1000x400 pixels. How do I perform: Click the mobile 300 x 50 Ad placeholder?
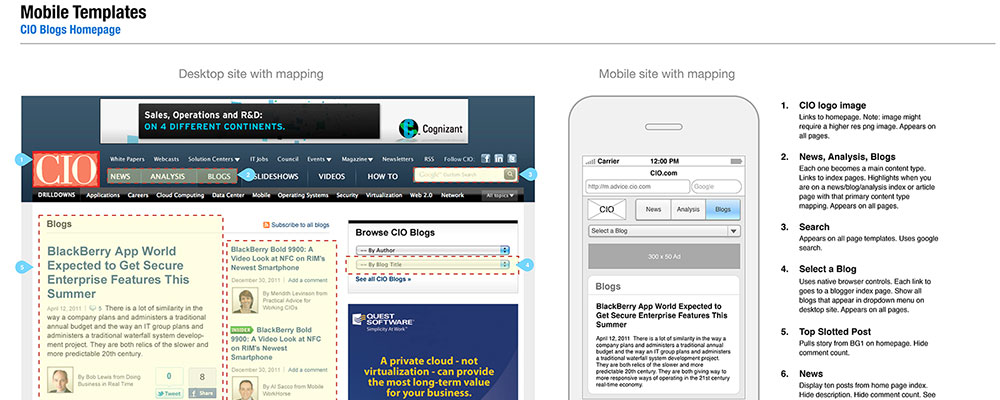[664, 255]
